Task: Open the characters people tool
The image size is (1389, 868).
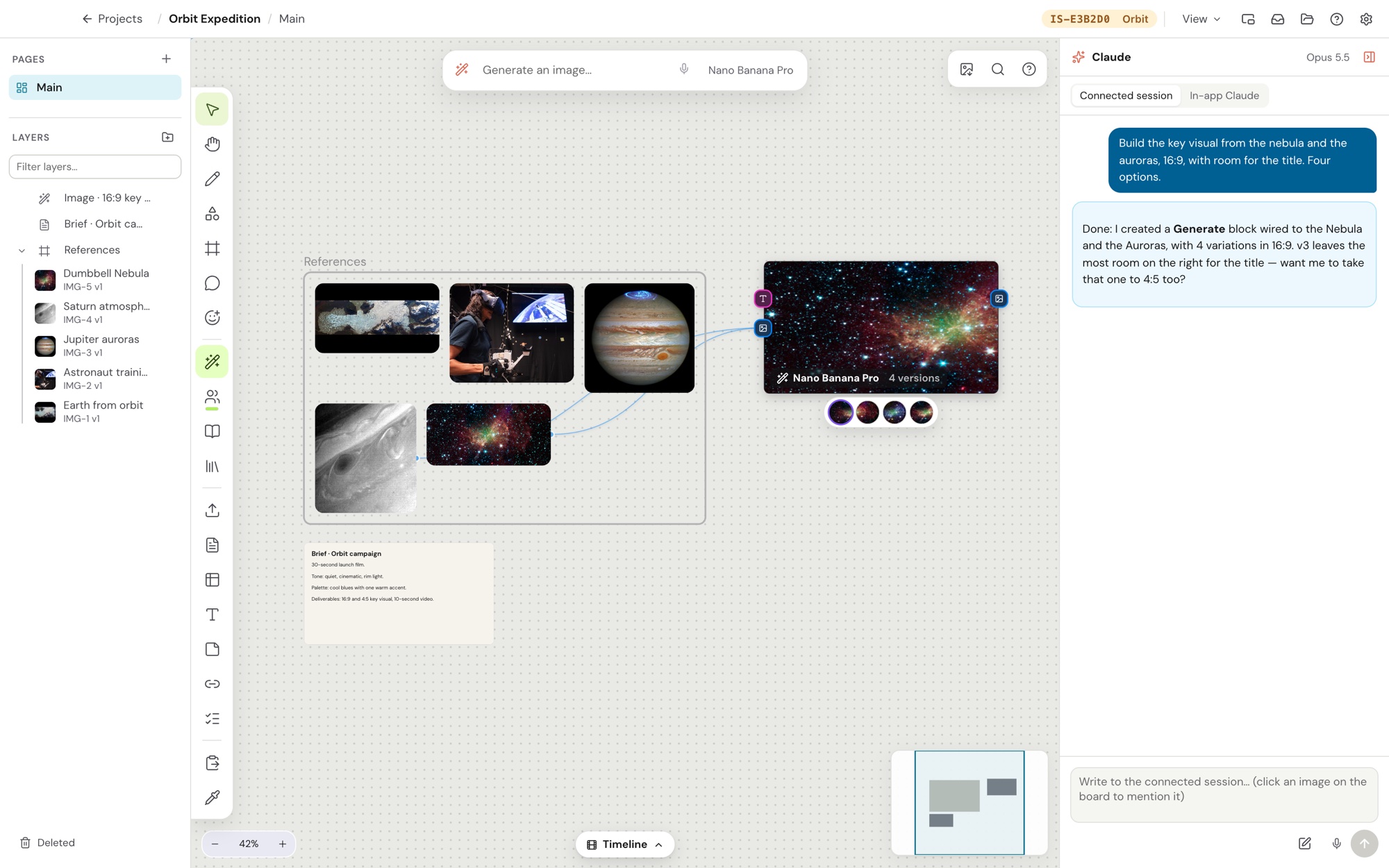Action: click(212, 397)
